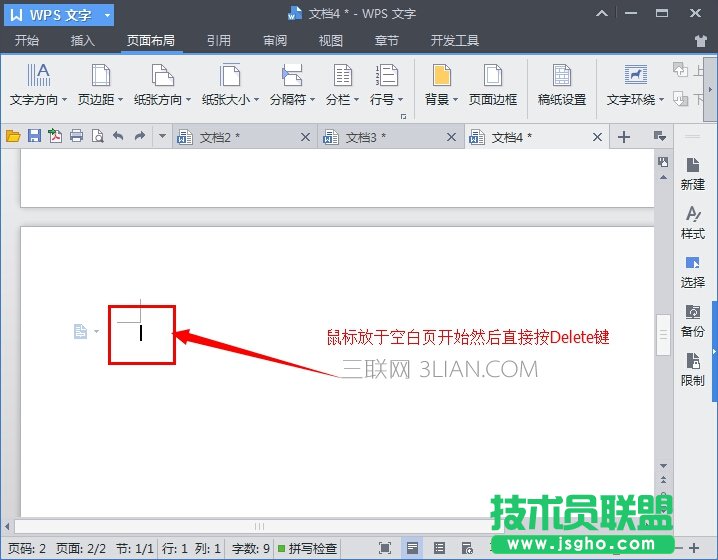Switch to the 引用 ribbon tab

(218, 41)
